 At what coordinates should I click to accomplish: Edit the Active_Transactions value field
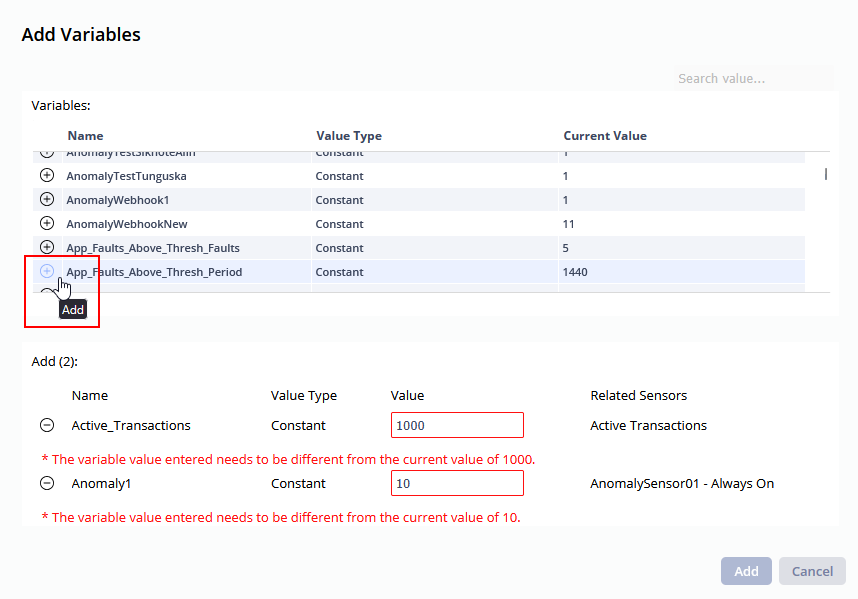coord(457,425)
